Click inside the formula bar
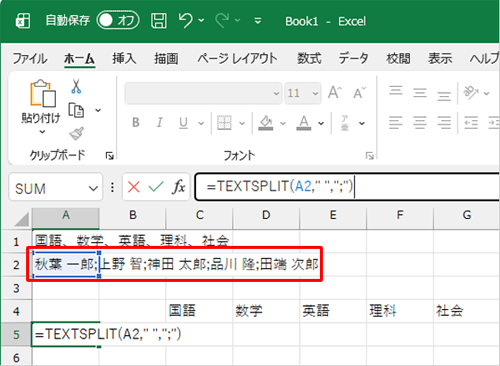Viewport: 500px width, 366px height. (347, 187)
